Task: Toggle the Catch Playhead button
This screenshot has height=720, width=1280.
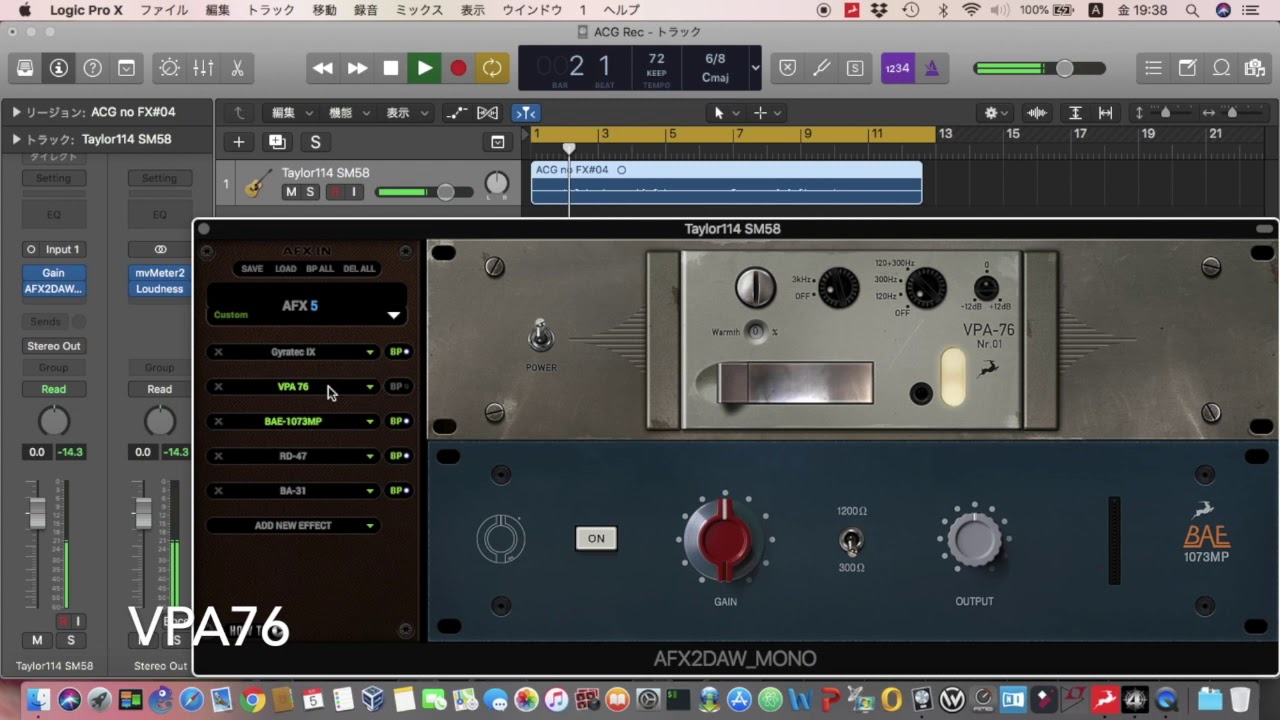Action: 525,113
